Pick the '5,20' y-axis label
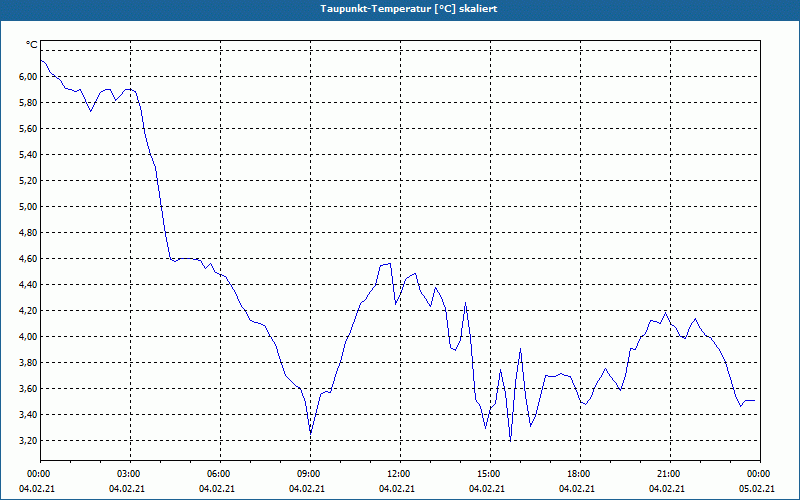 click(x=29, y=181)
